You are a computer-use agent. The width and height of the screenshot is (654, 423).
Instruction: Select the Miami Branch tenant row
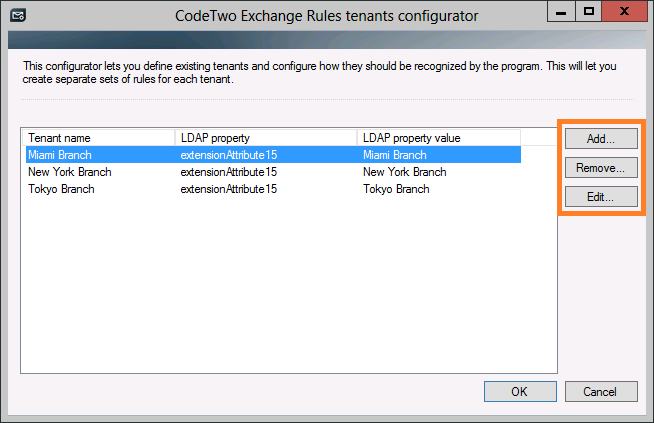pyautogui.click(x=273, y=155)
